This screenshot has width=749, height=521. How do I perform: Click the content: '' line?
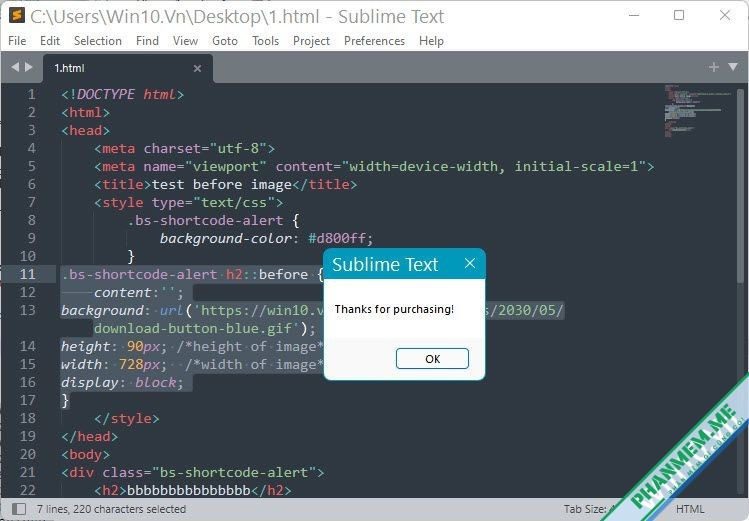(x=139, y=292)
